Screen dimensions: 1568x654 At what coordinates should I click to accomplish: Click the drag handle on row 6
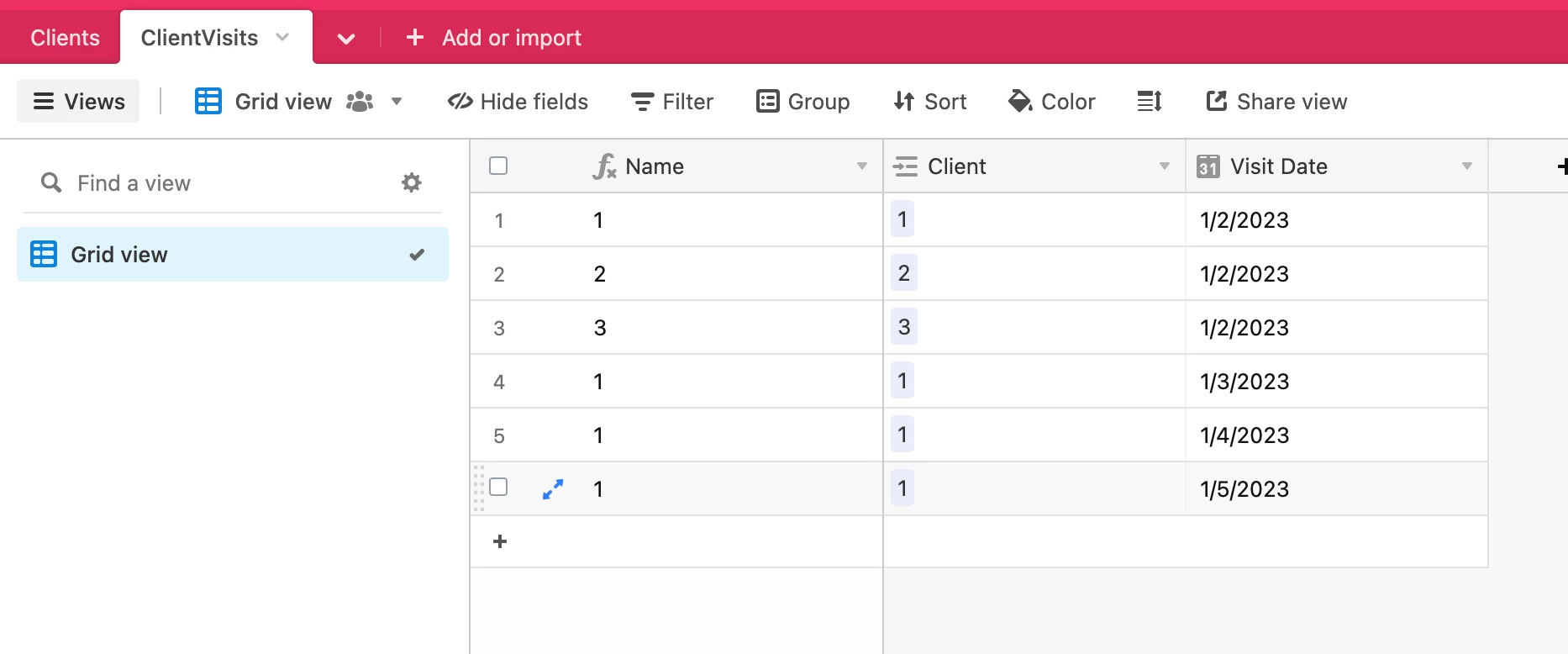479,488
